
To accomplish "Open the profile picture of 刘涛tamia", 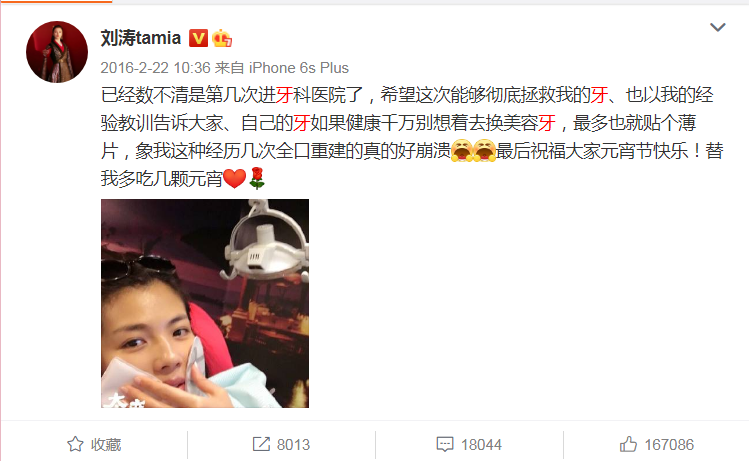I will (x=57, y=52).
